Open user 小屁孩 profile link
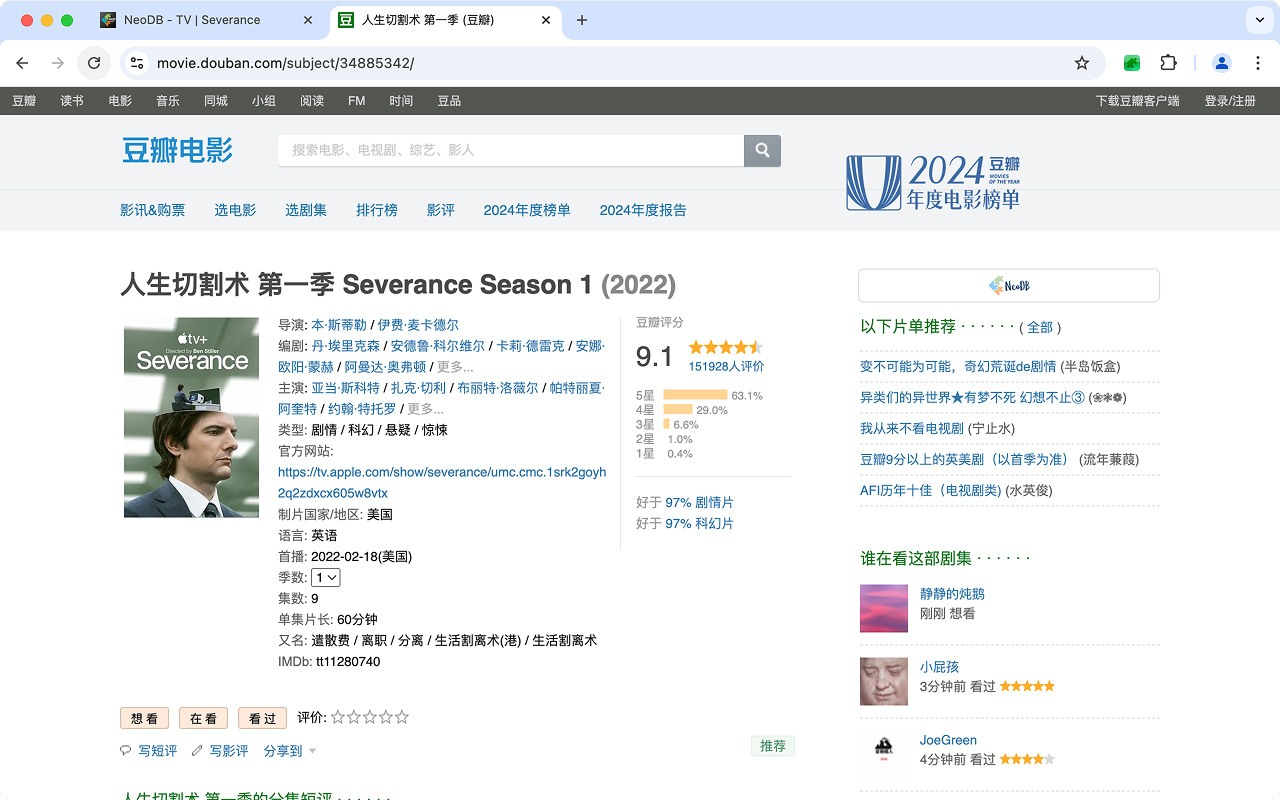Screen dimensions: 1280x800 point(939,667)
